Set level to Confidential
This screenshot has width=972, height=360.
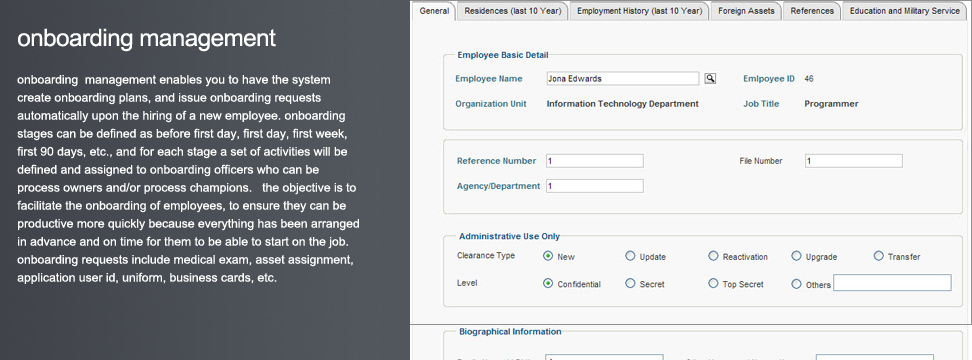(x=548, y=283)
